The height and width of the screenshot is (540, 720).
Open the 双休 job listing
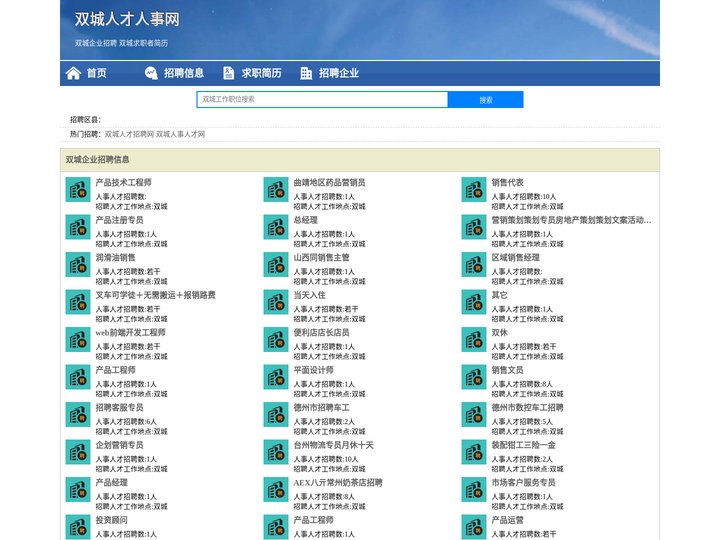point(500,332)
